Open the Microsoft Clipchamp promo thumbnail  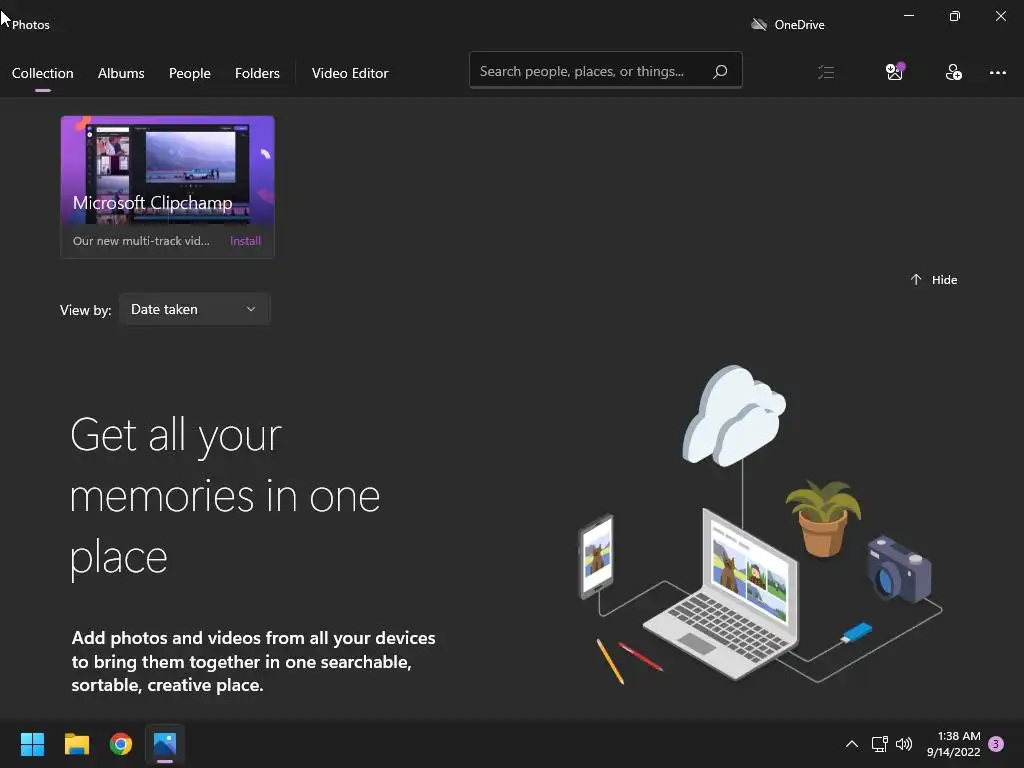pos(168,170)
